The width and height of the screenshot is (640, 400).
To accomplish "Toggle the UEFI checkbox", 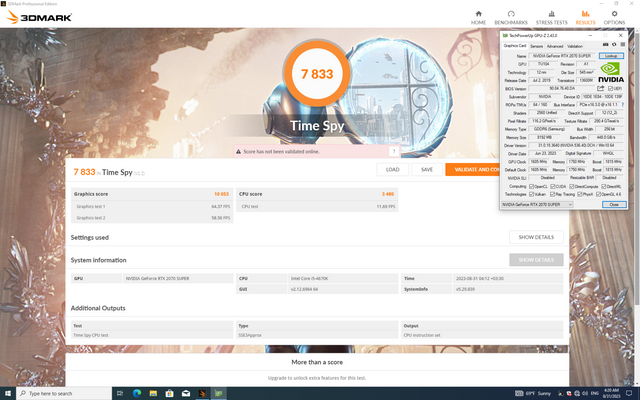I will point(610,88).
